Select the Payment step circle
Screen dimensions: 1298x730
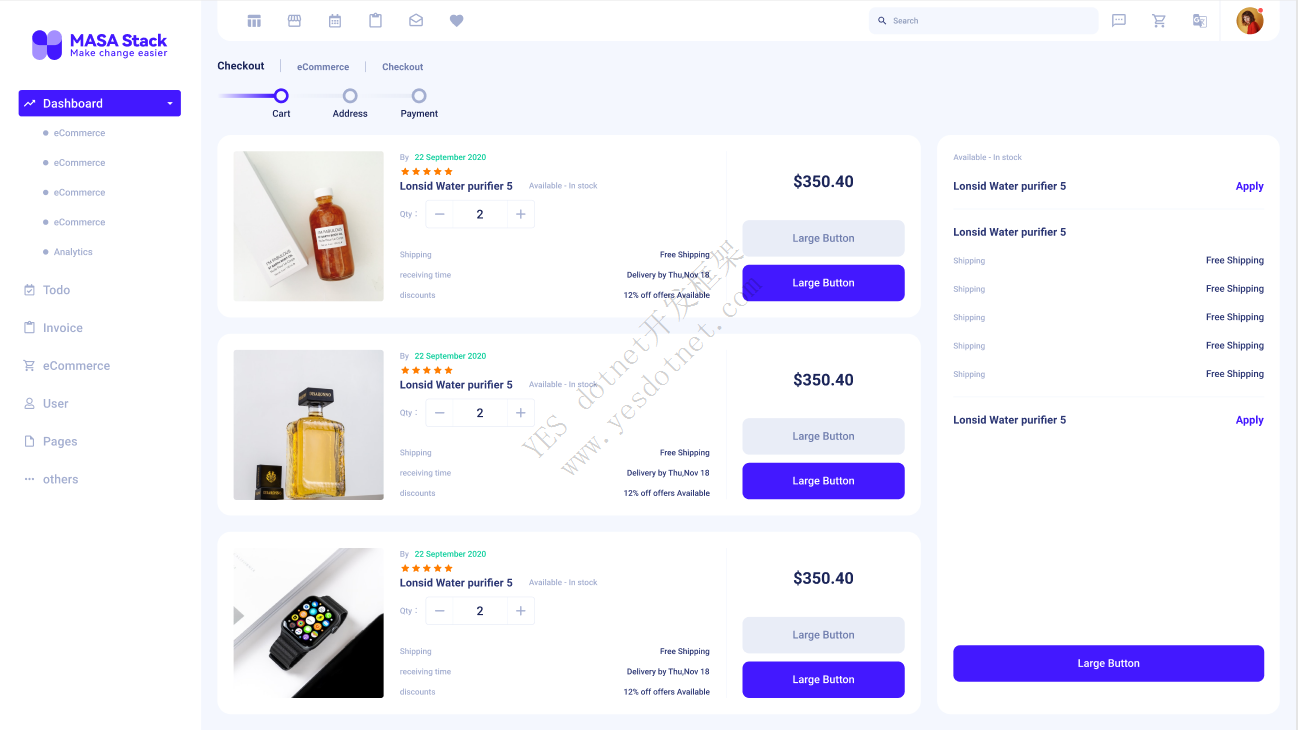[x=419, y=96]
